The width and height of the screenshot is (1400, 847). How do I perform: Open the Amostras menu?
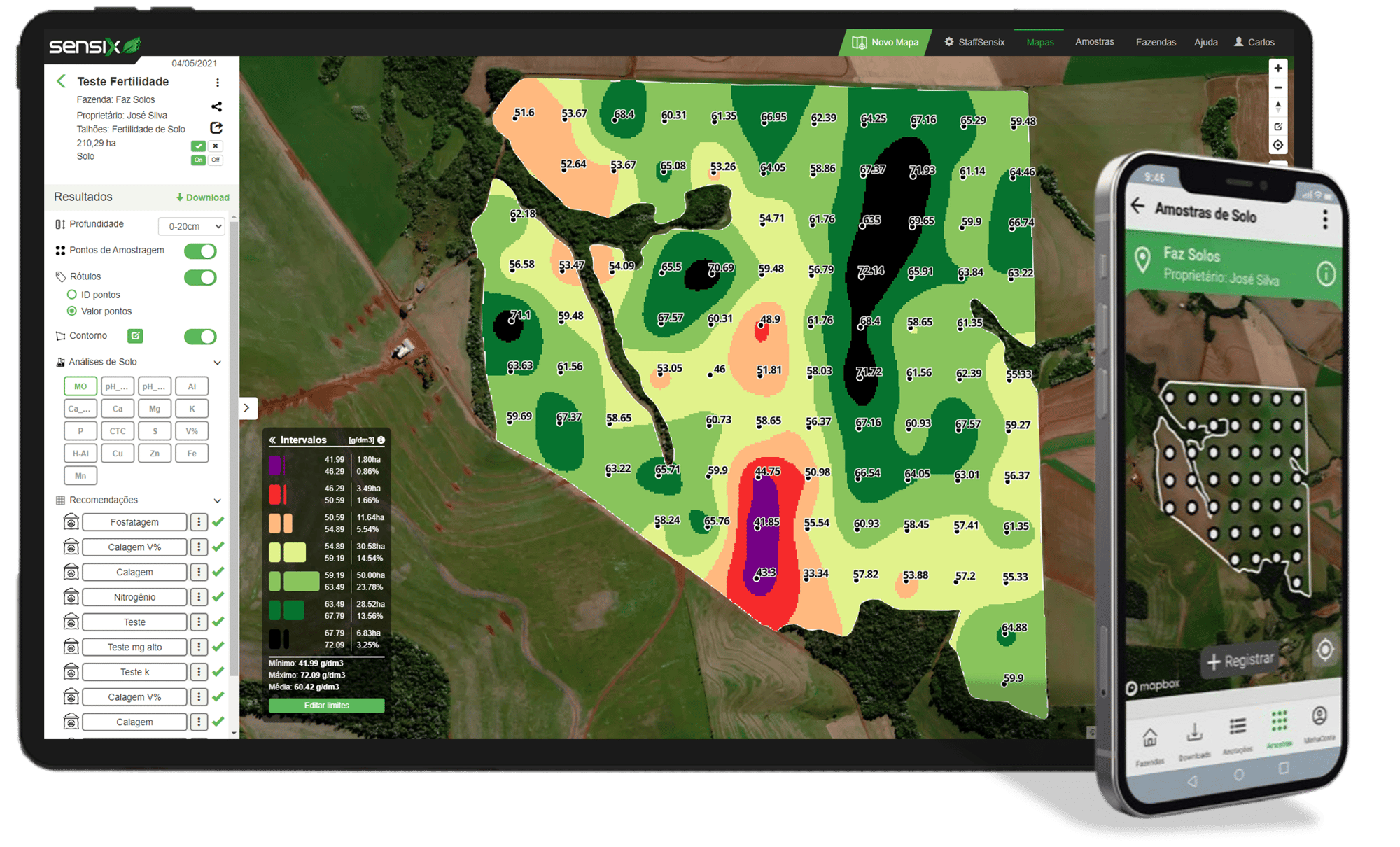[1094, 42]
